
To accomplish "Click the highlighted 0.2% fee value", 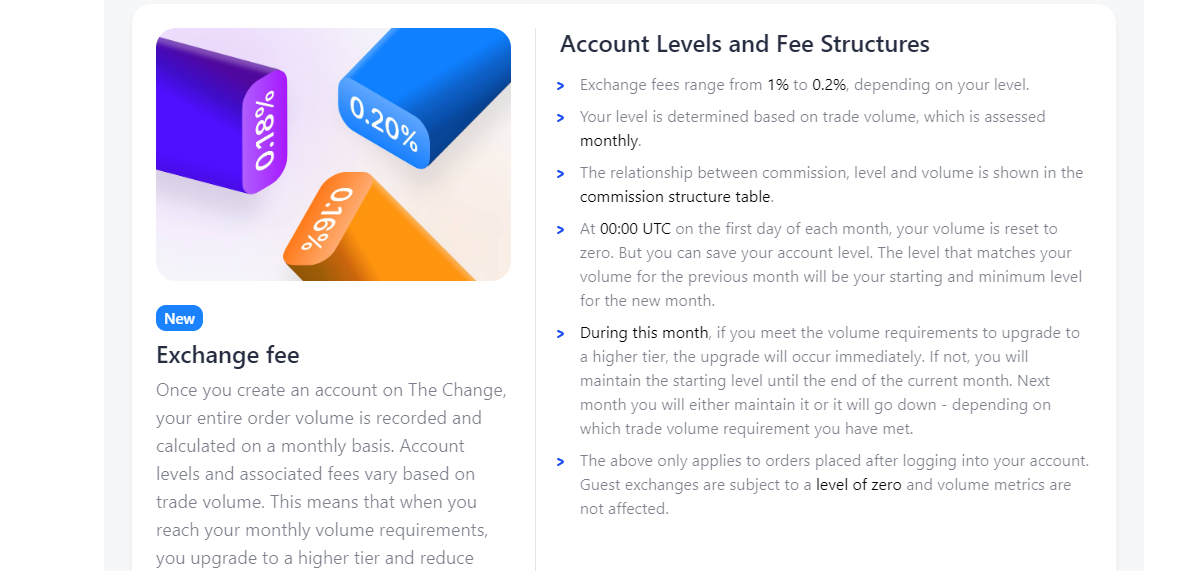I will point(829,85).
